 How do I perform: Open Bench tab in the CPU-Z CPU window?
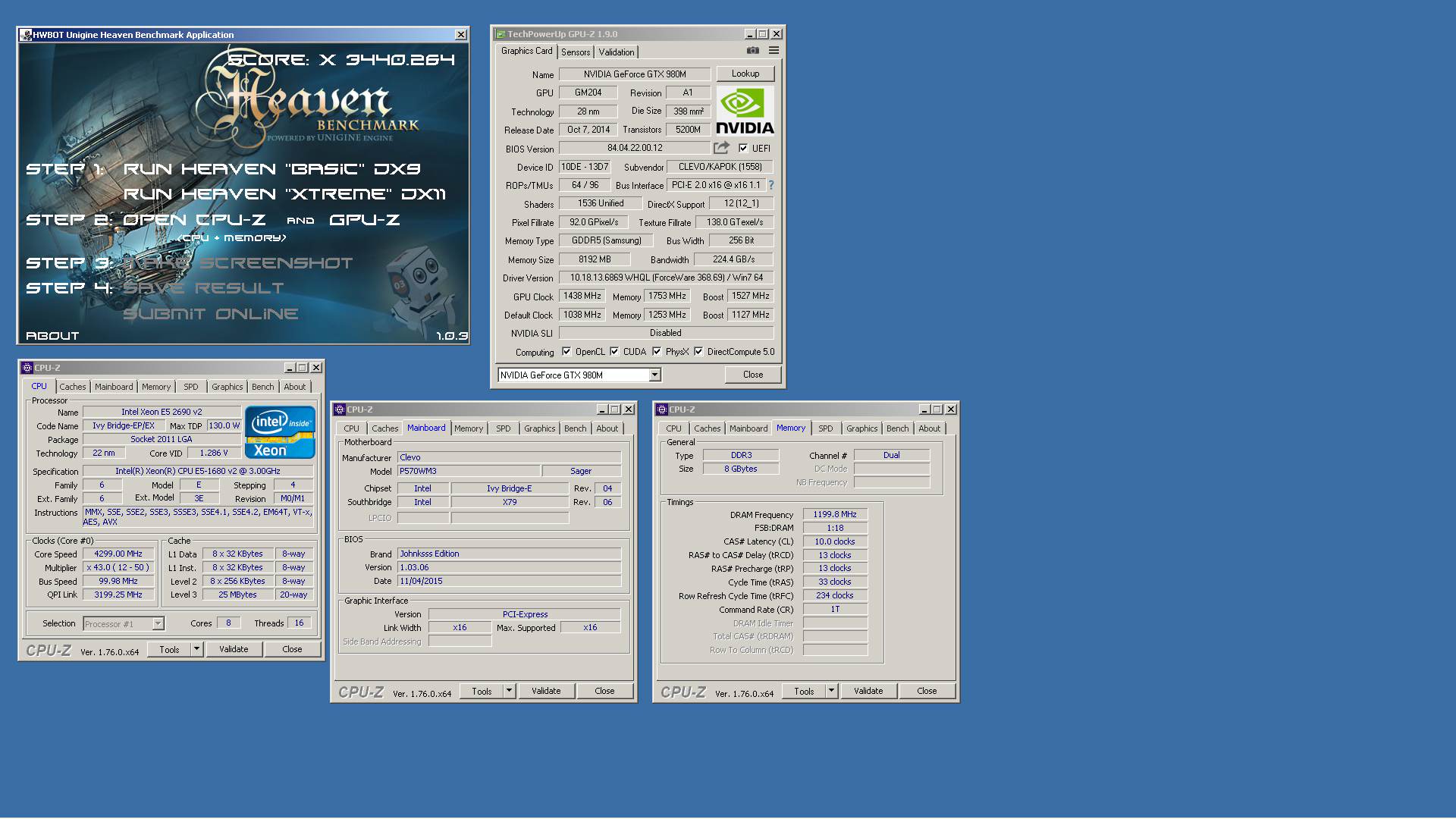point(263,387)
